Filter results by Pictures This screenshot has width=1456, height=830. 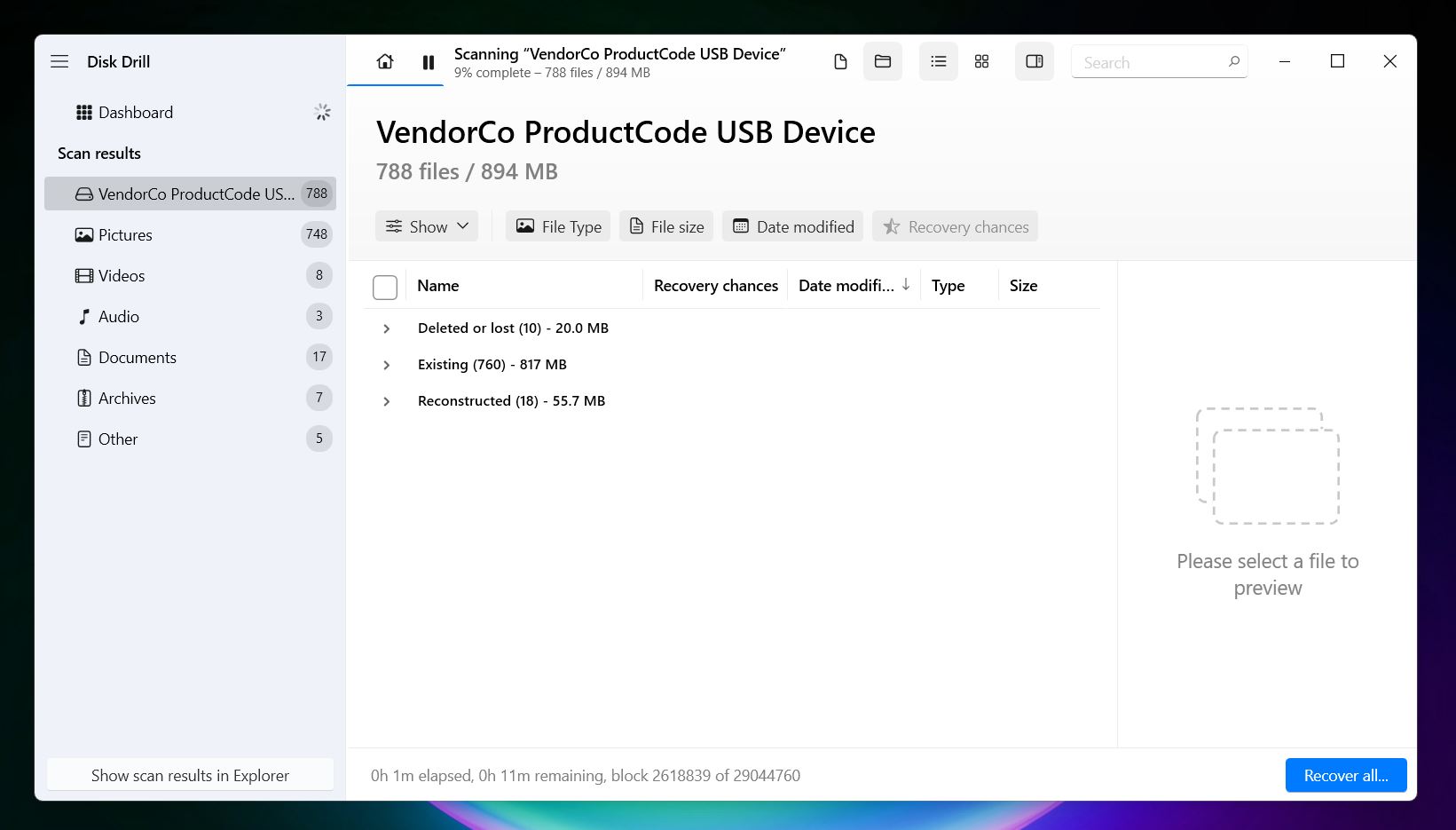click(191, 234)
